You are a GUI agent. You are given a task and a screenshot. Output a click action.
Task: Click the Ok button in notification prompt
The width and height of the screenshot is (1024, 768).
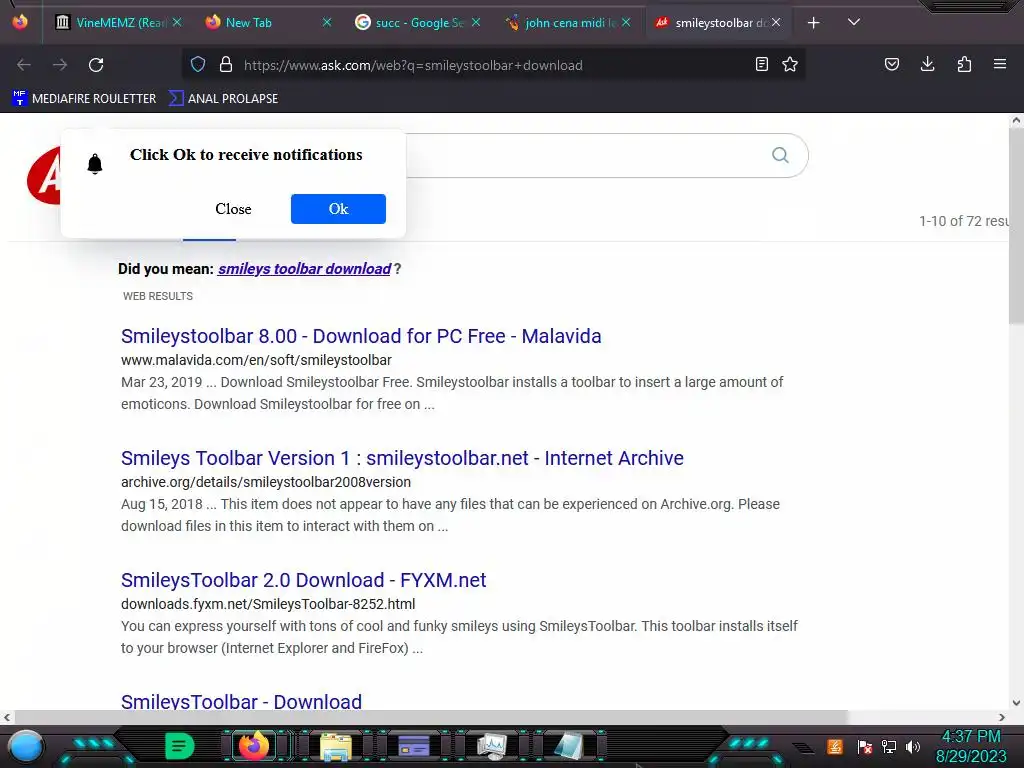point(338,209)
